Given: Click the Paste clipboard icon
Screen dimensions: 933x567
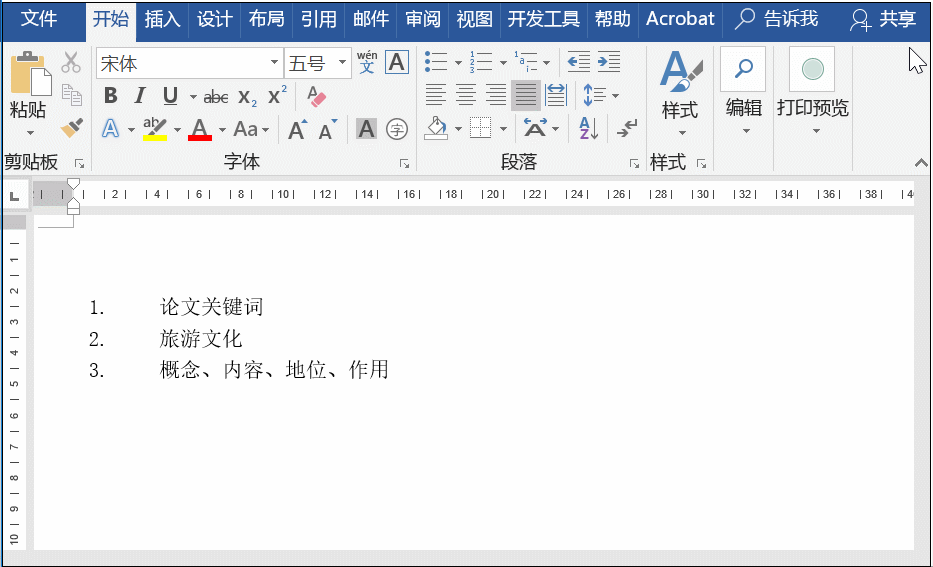Looking at the screenshot, I should [x=30, y=74].
